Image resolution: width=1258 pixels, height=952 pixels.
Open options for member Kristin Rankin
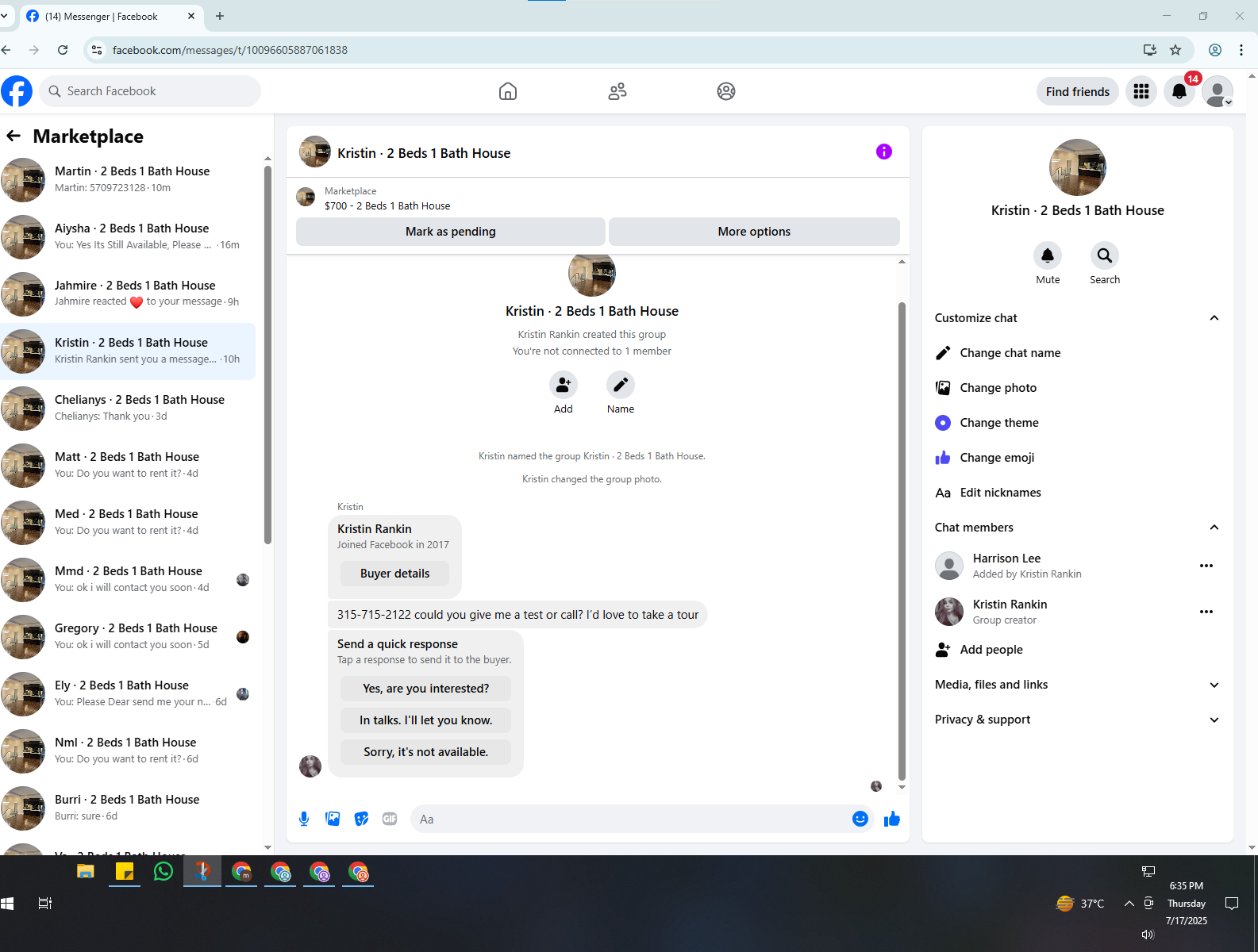coord(1206,612)
